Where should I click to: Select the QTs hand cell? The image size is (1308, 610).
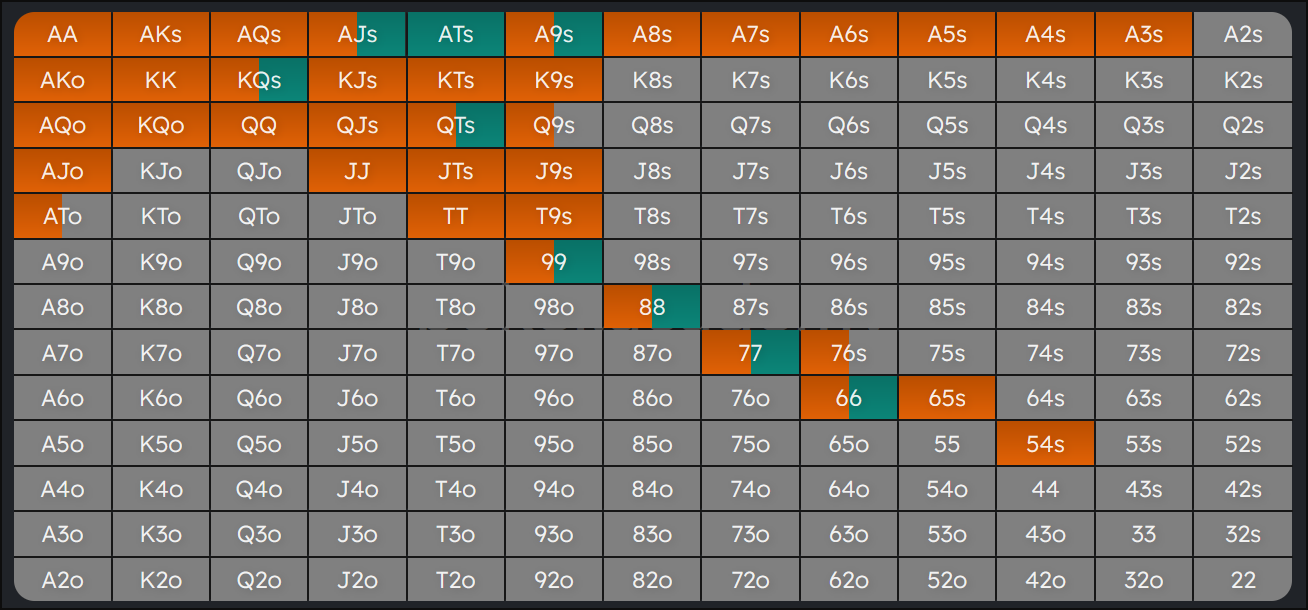[456, 125]
